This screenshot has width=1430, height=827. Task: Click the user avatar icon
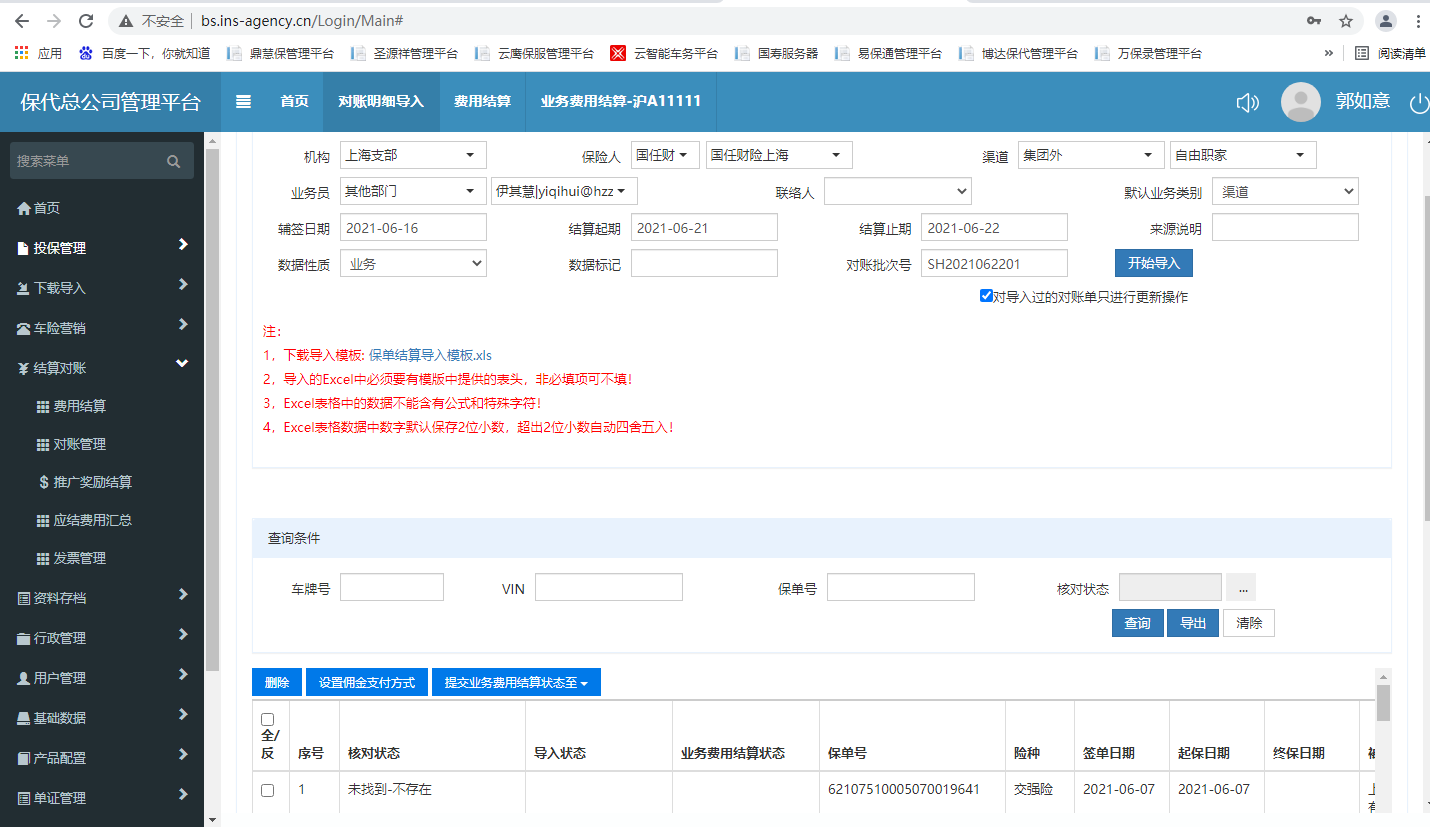tap(1300, 102)
